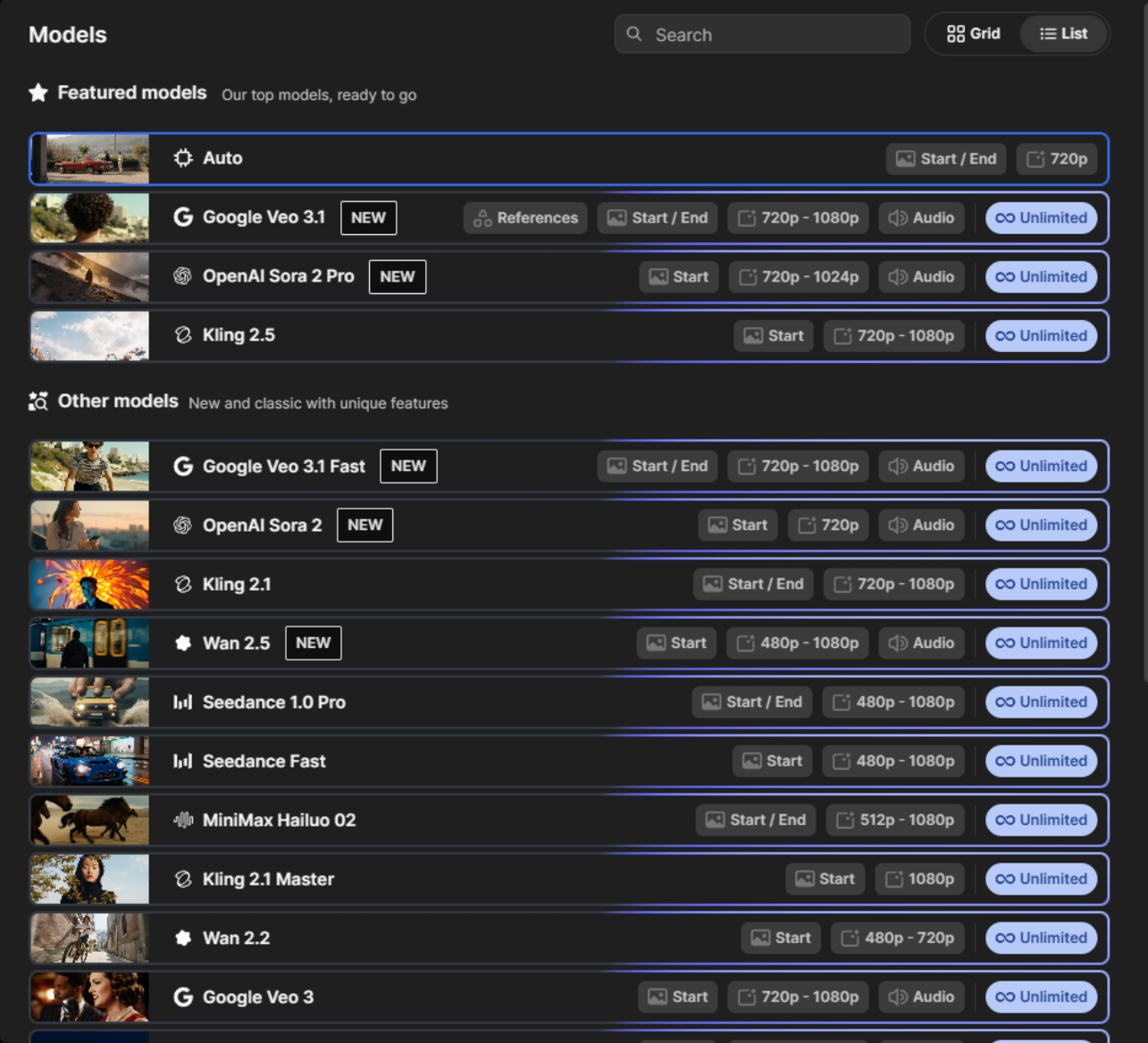
Task: Select the "OpenAI Sora 2 Pro" model name
Action: click(279, 276)
